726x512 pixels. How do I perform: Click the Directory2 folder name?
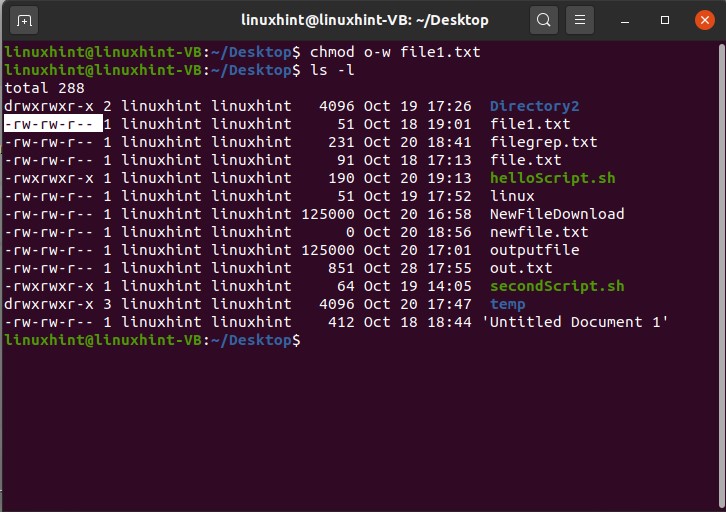click(x=534, y=106)
